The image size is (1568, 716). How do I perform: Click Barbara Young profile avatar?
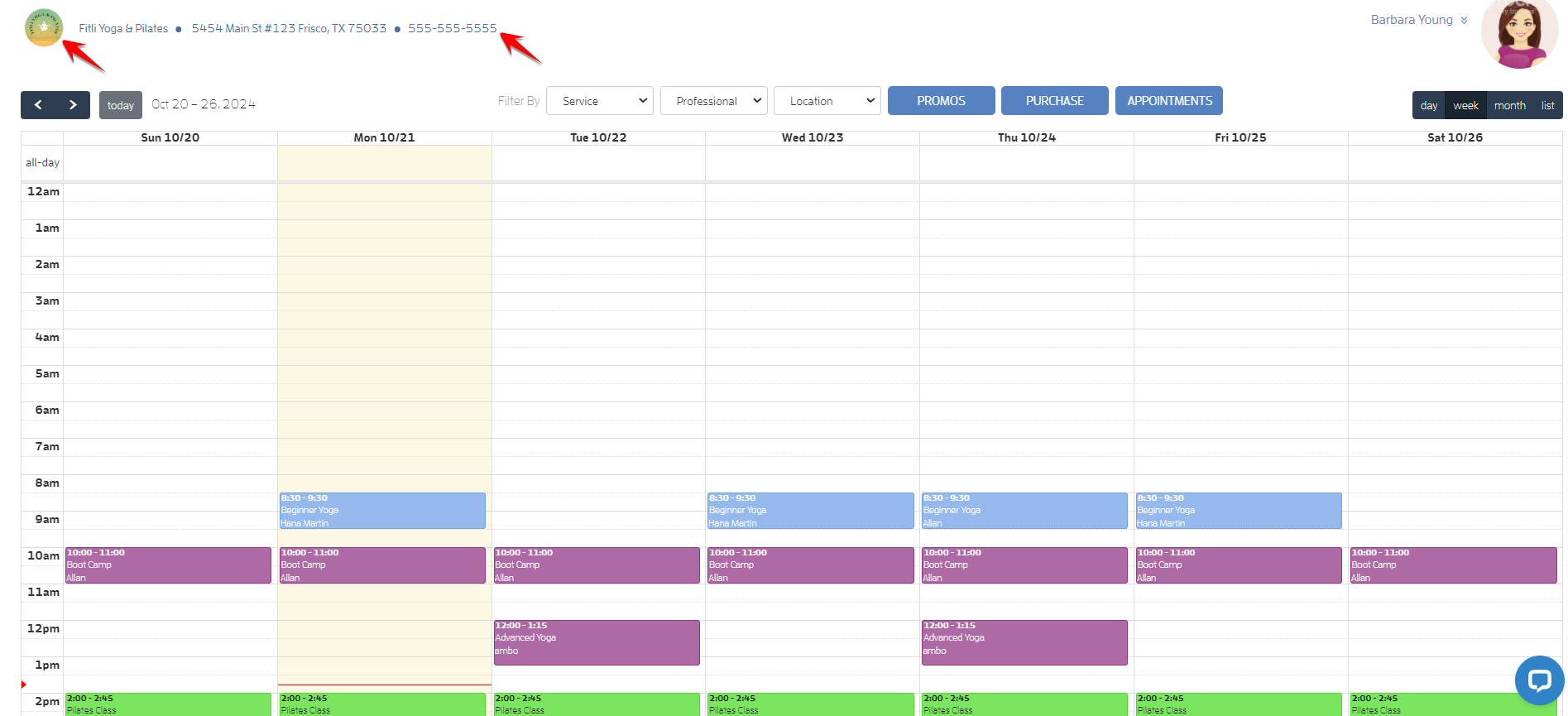[x=1519, y=35]
